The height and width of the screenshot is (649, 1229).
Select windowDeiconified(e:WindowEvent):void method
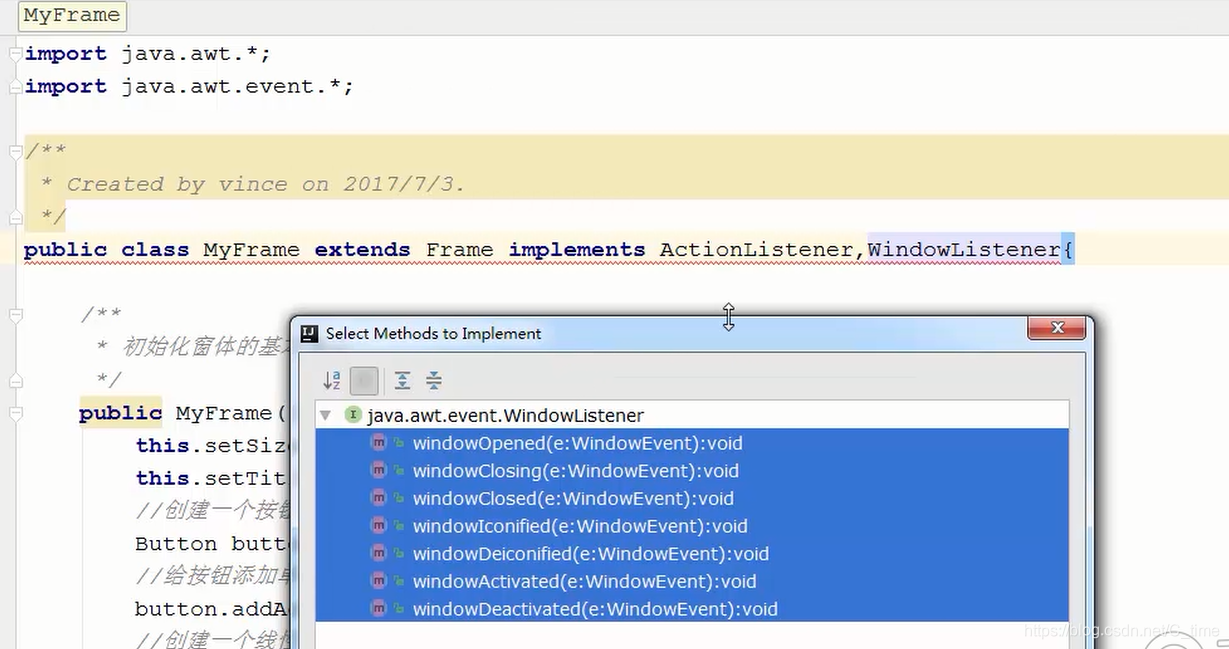point(692,554)
